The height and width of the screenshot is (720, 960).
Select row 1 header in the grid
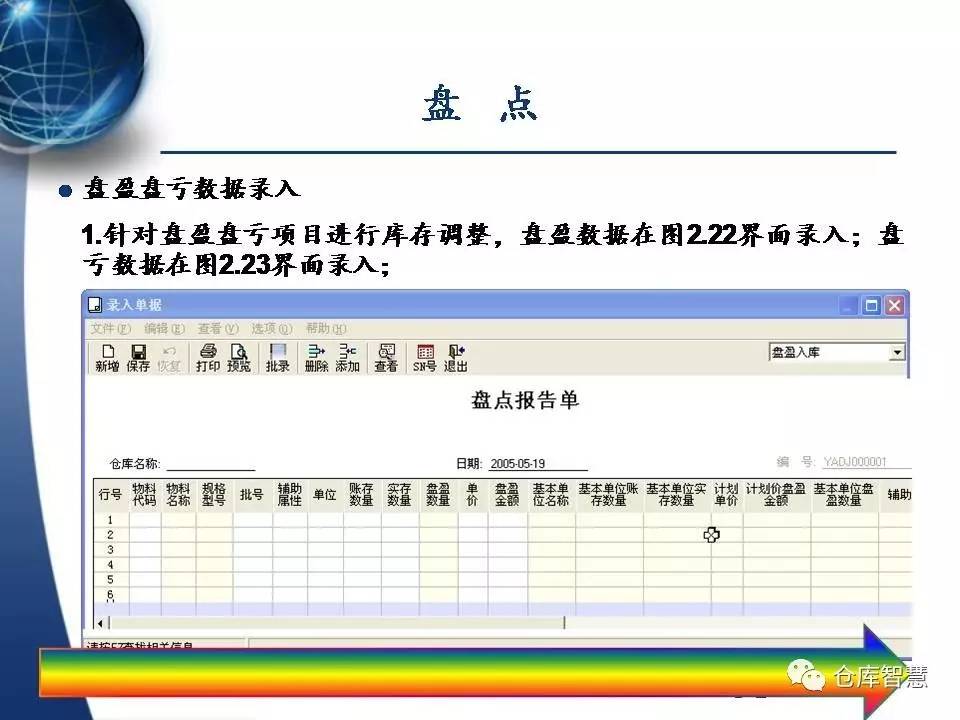[110, 520]
